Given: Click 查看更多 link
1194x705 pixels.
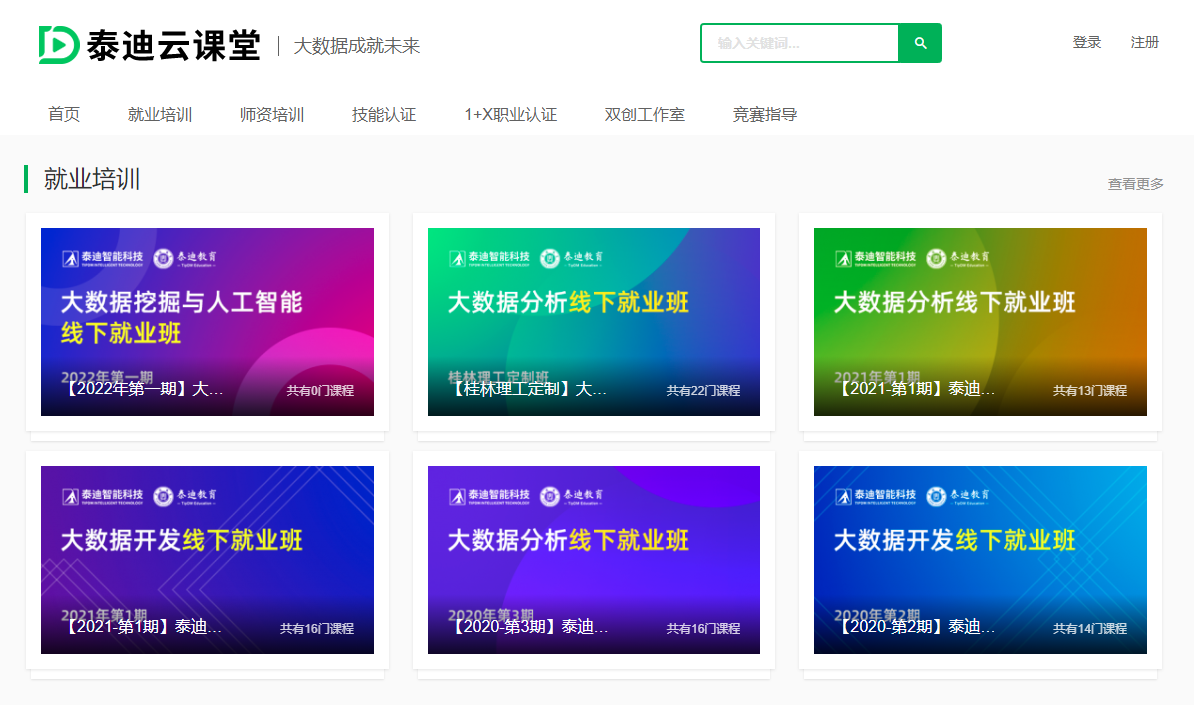Looking at the screenshot, I should (x=1135, y=183).
